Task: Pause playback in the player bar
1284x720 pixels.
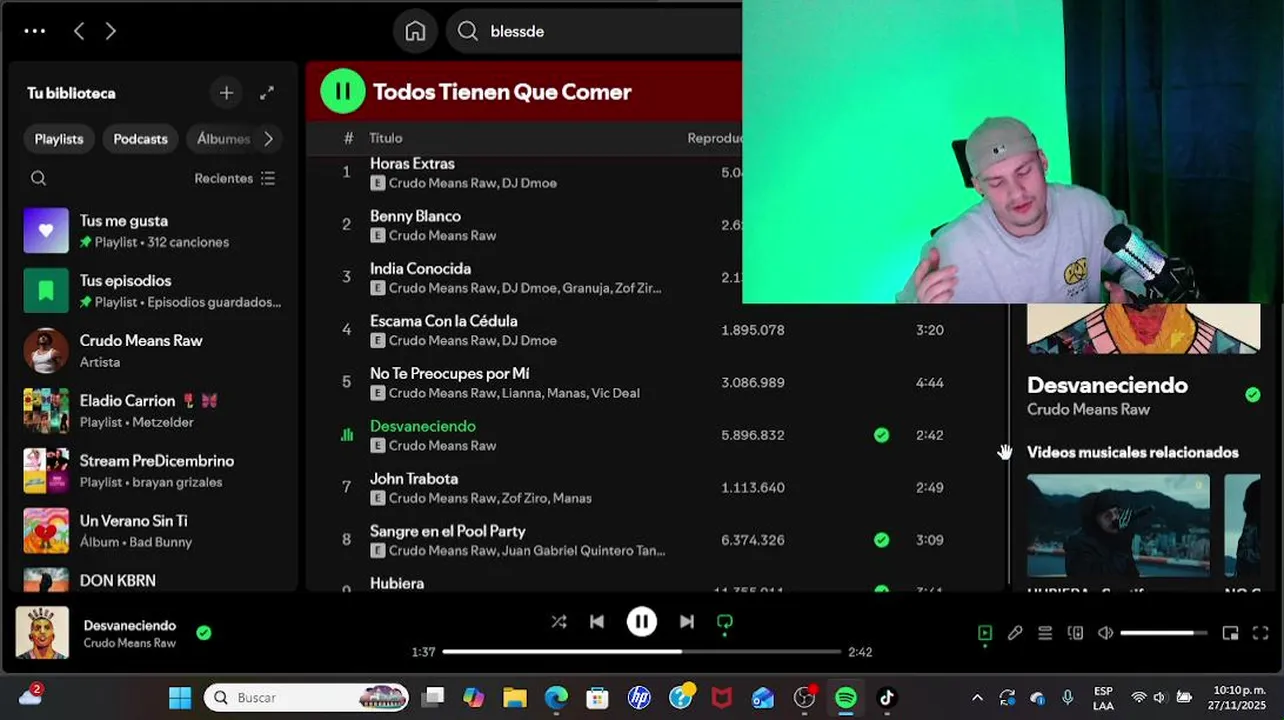Action: [642, 622]
